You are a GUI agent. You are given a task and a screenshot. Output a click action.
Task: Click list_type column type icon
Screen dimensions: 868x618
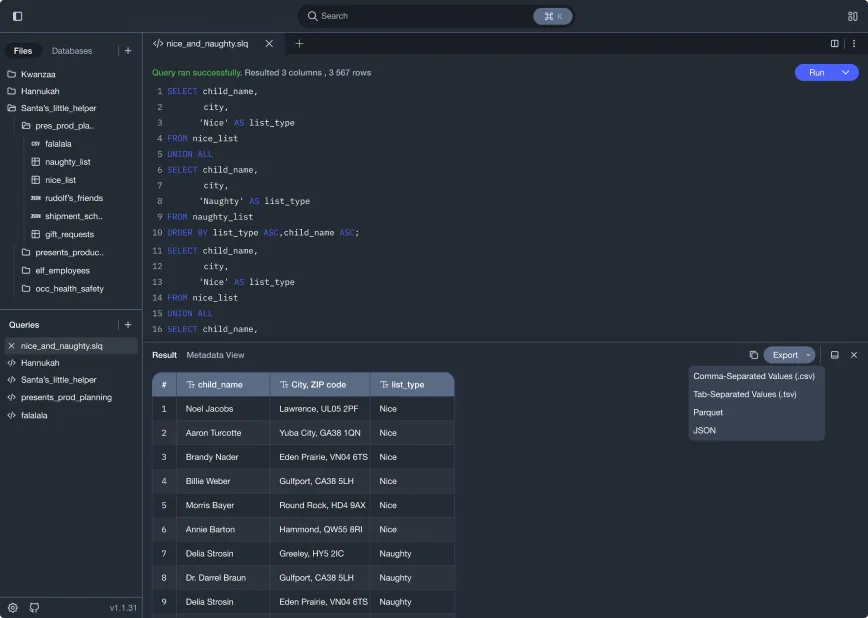384,385
